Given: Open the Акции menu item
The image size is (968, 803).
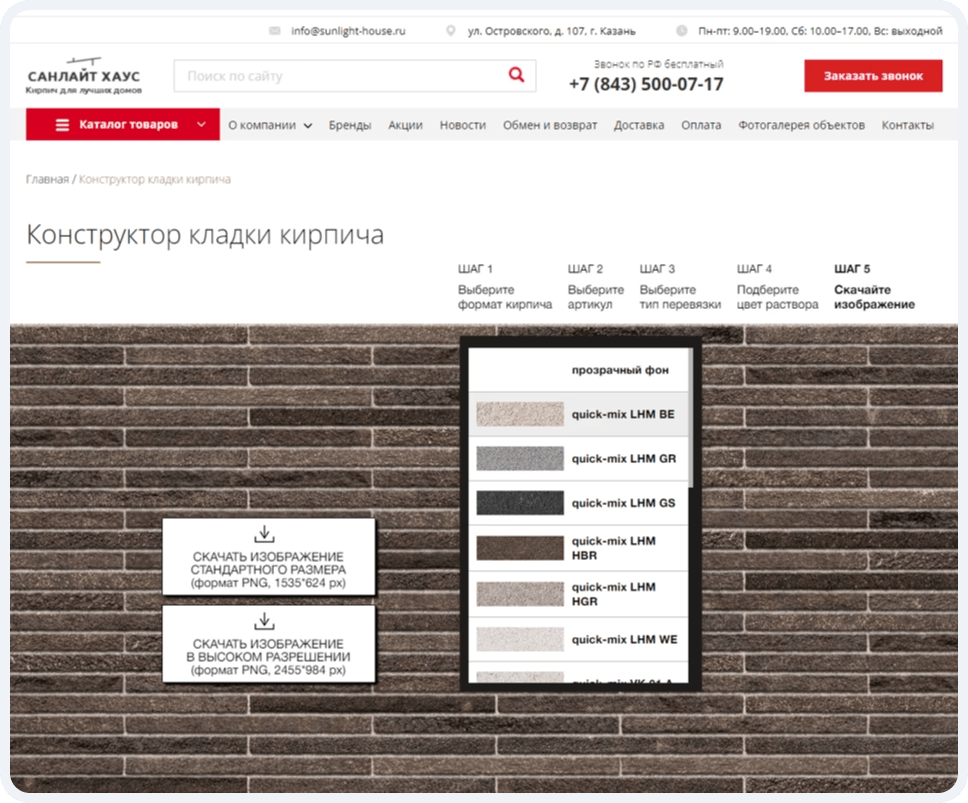Looking at the screenshot, I should [x=405, y=125].
